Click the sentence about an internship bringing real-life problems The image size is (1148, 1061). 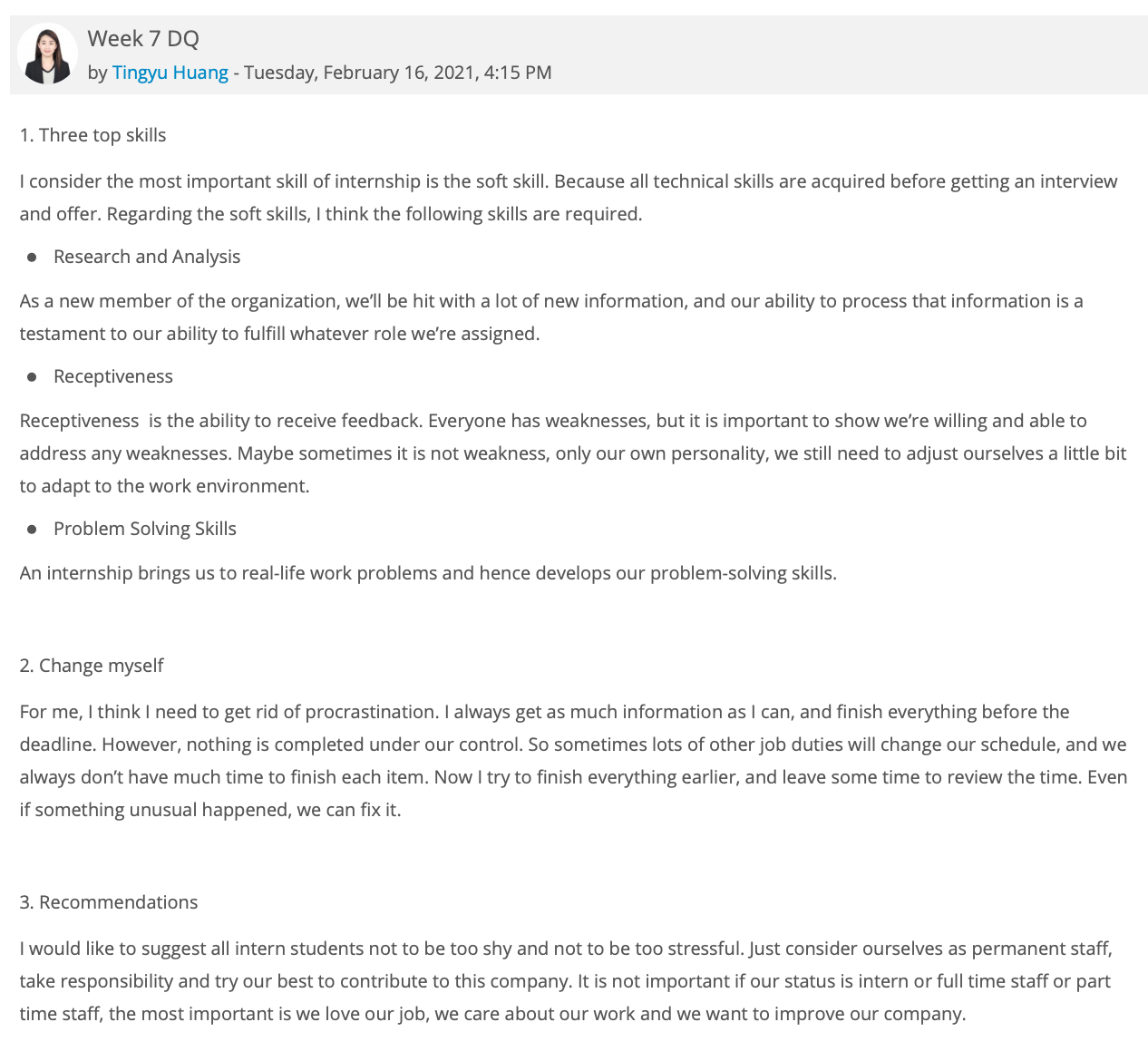(428, 573)
